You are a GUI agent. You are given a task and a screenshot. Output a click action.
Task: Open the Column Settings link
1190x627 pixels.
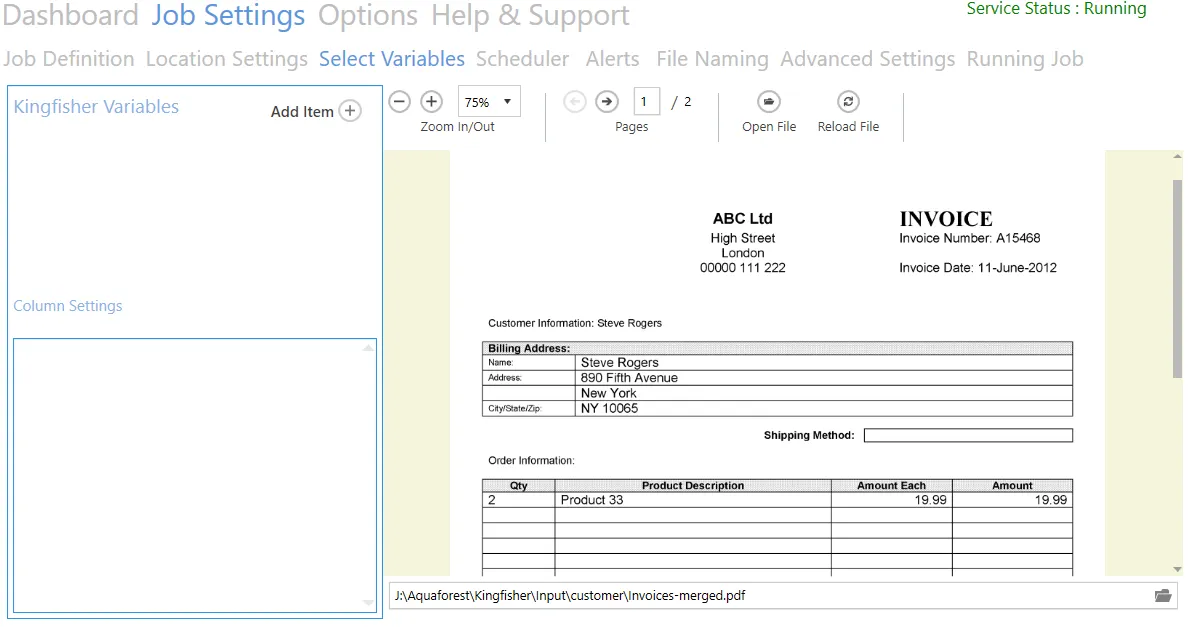pyautogui.click(x=67, y=305)
